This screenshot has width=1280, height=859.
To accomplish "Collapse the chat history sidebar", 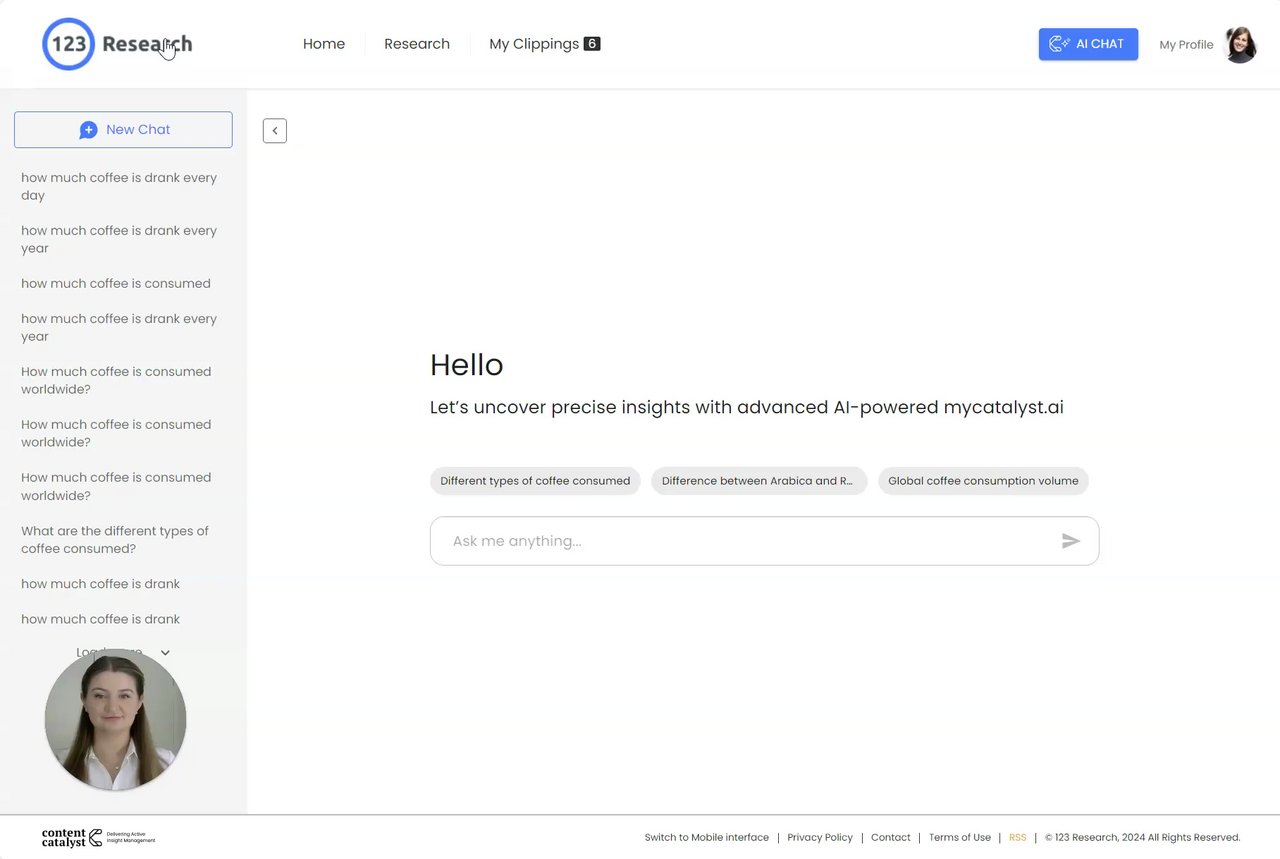I will (275, 131).
